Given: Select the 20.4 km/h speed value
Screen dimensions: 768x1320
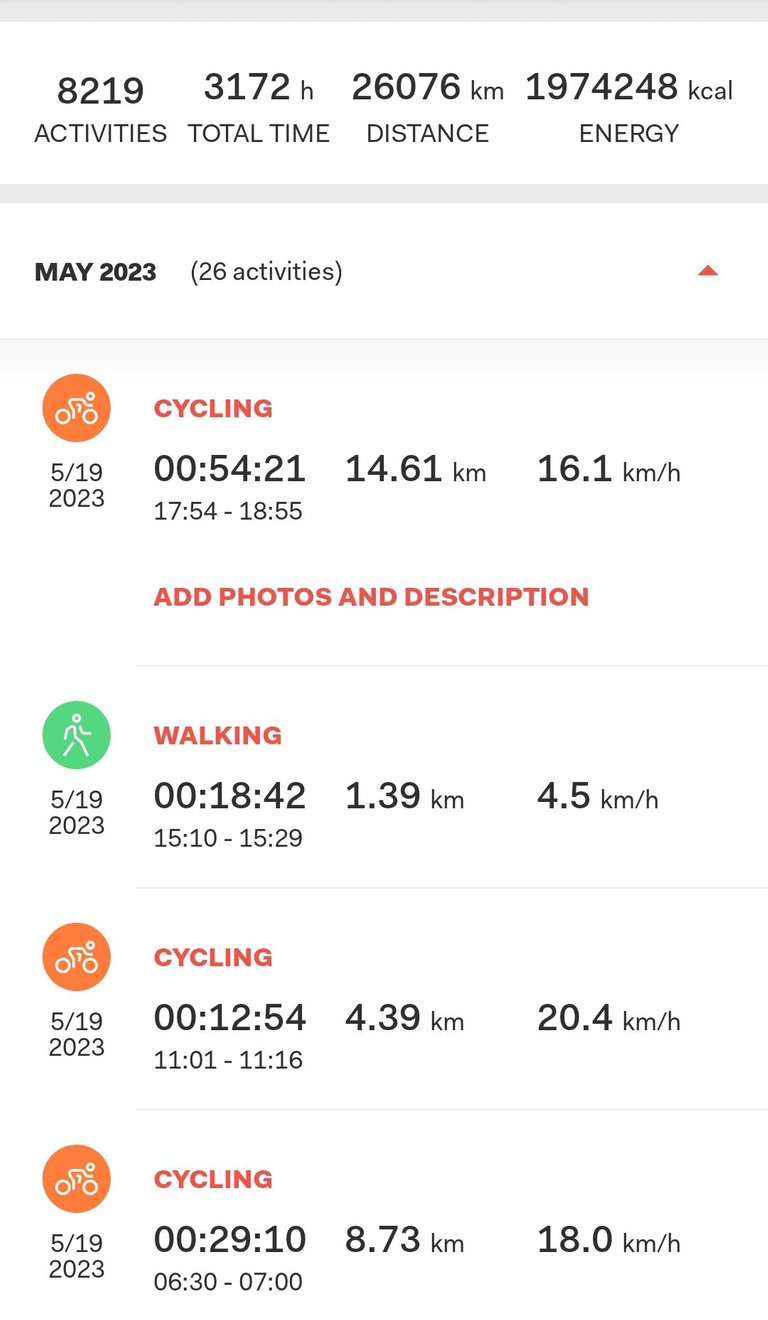Looking at the screenshot, I should pyautogui.click(x=609, y=1018).
